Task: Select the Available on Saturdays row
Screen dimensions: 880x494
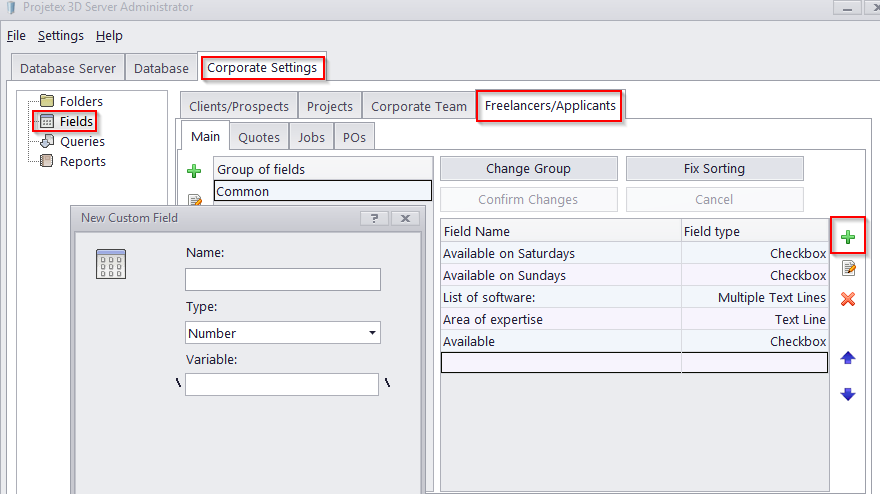Action: tap(634, 253)
